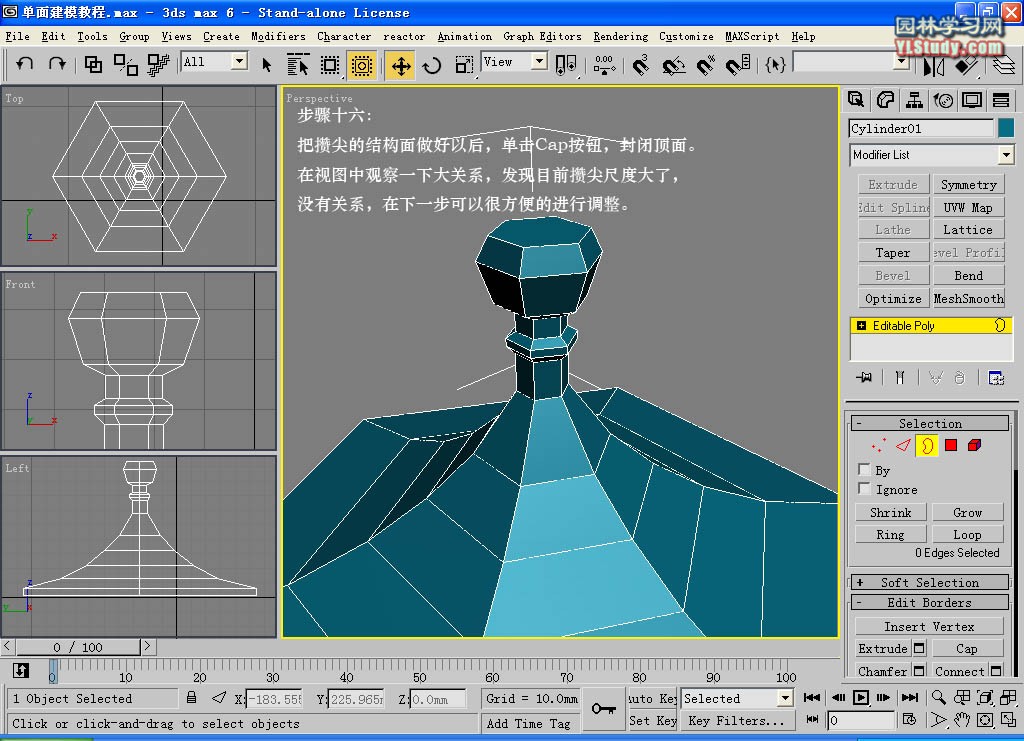1024x741 pixels.
Task: Click the Redo arrow icon
Action: click(x=57, y=63)
